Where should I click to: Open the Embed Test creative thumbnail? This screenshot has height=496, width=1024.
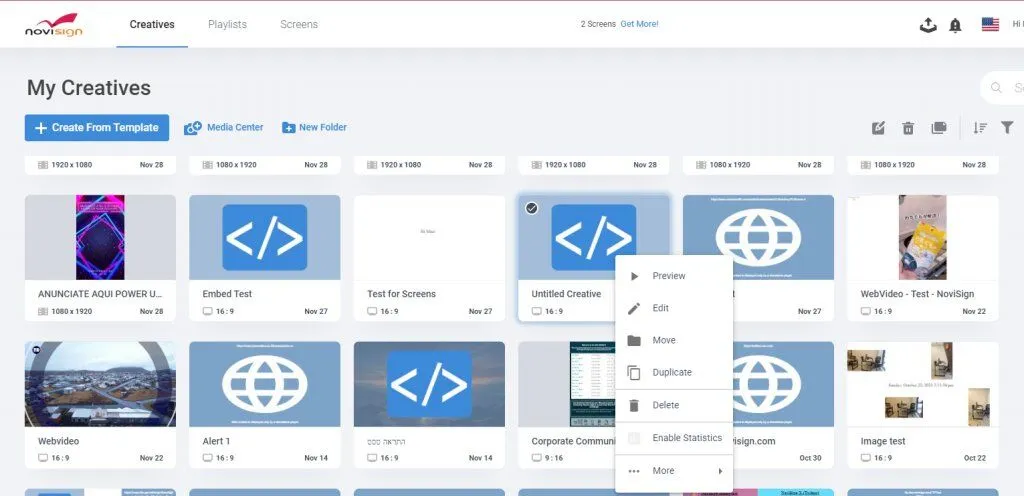[264, 237]
